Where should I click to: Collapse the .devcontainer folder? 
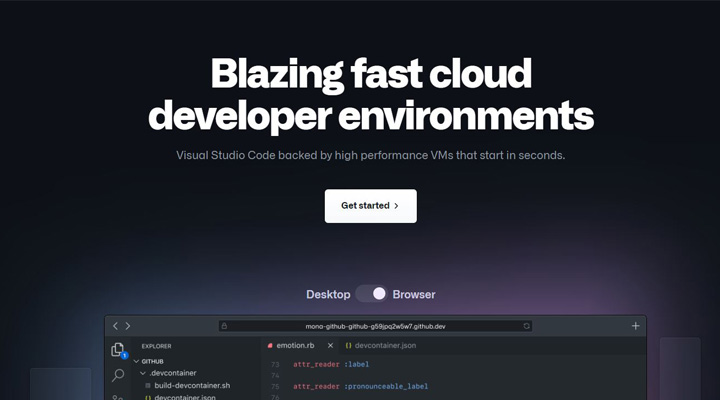[x=169, y=373]
